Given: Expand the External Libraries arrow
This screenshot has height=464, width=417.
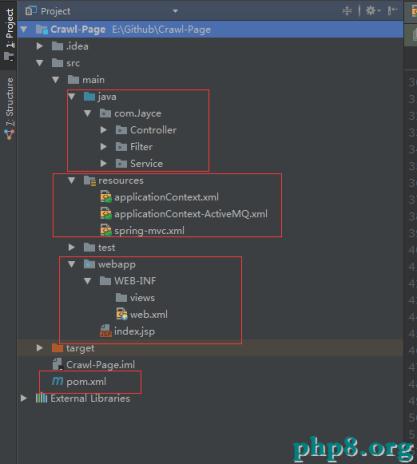Looking at the screenshot, I should click(23, 398).
